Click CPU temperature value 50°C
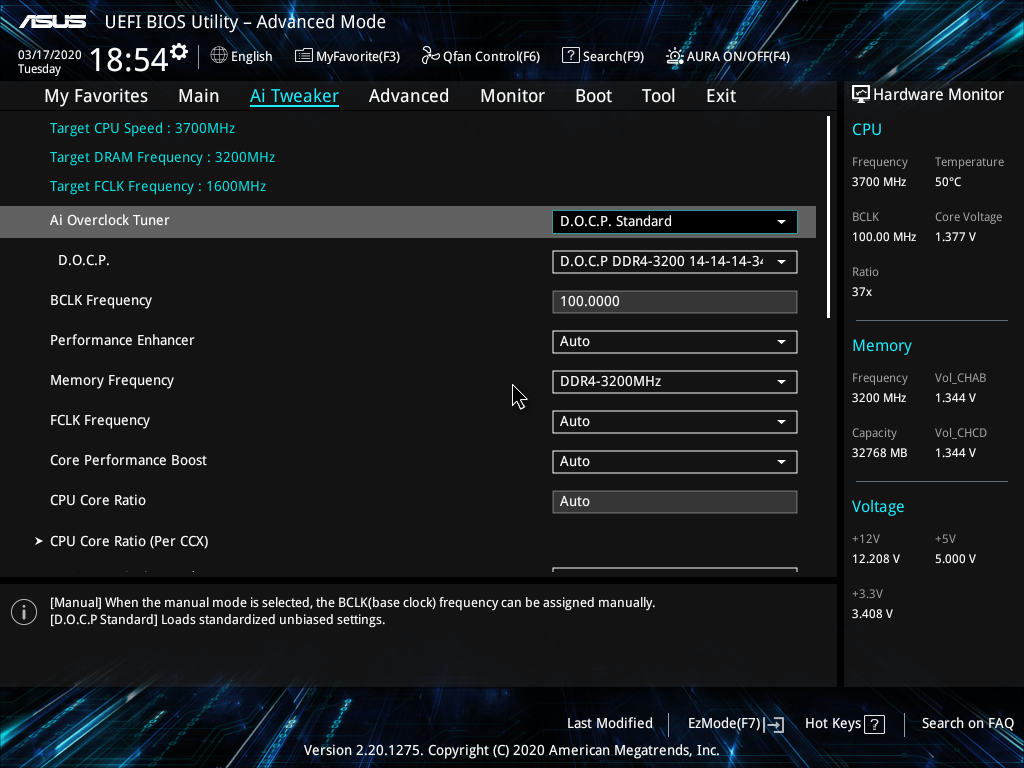 click(948, 182)
